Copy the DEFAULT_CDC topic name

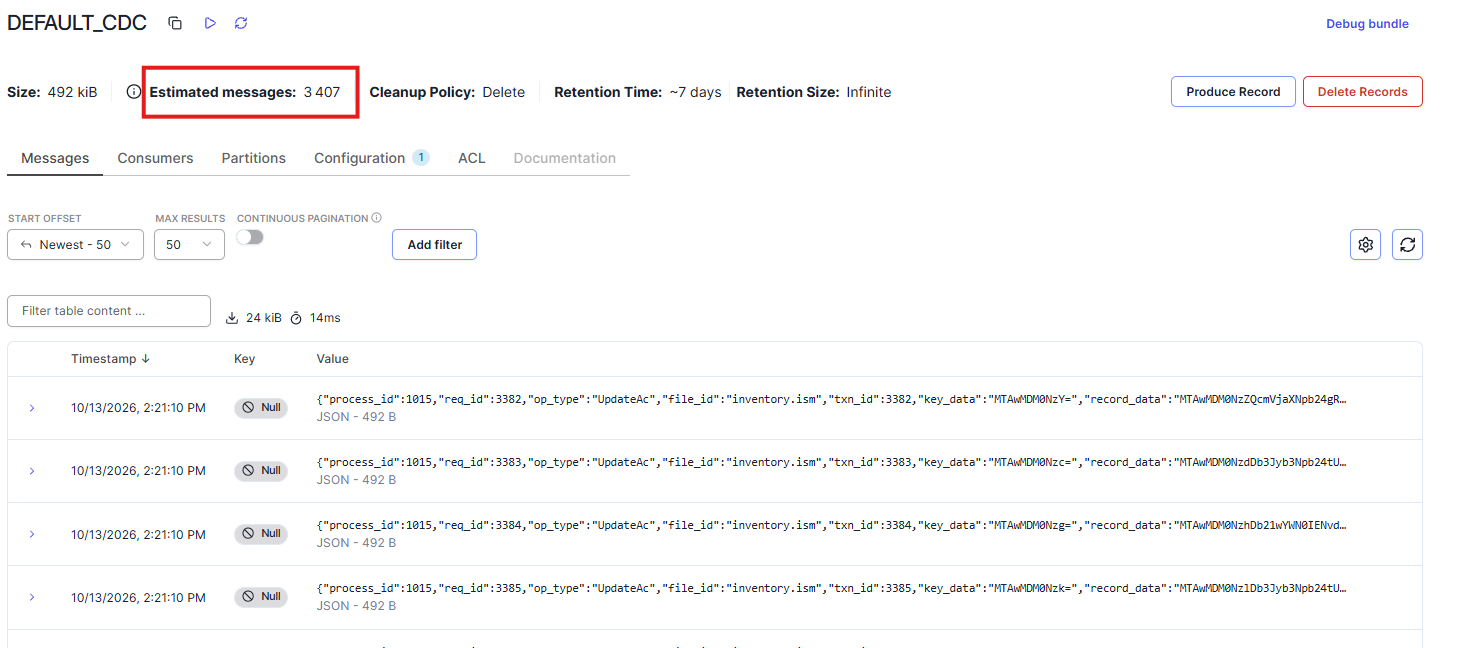tap(175, 23)
